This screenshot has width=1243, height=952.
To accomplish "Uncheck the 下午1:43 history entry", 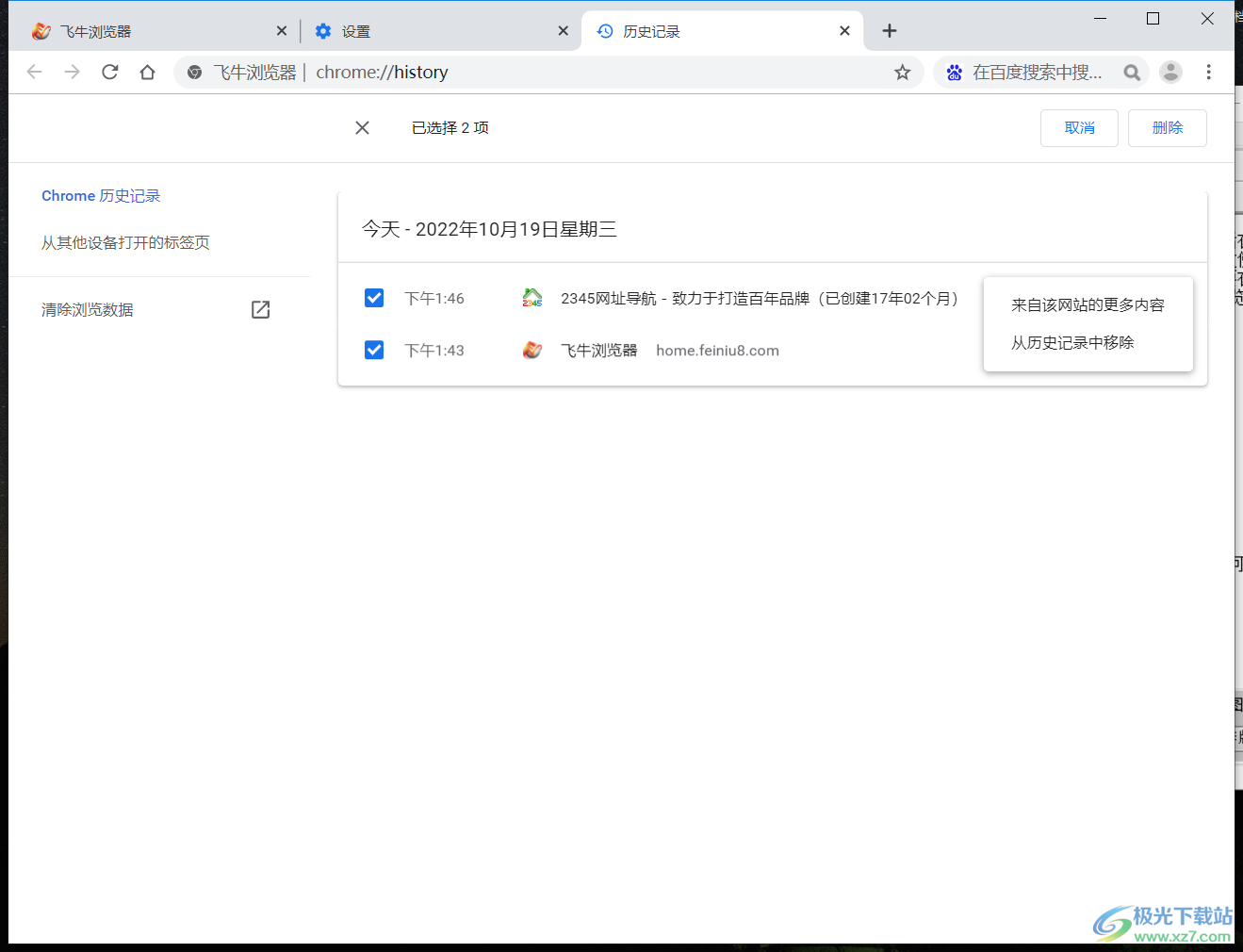I will click(374, 350).
